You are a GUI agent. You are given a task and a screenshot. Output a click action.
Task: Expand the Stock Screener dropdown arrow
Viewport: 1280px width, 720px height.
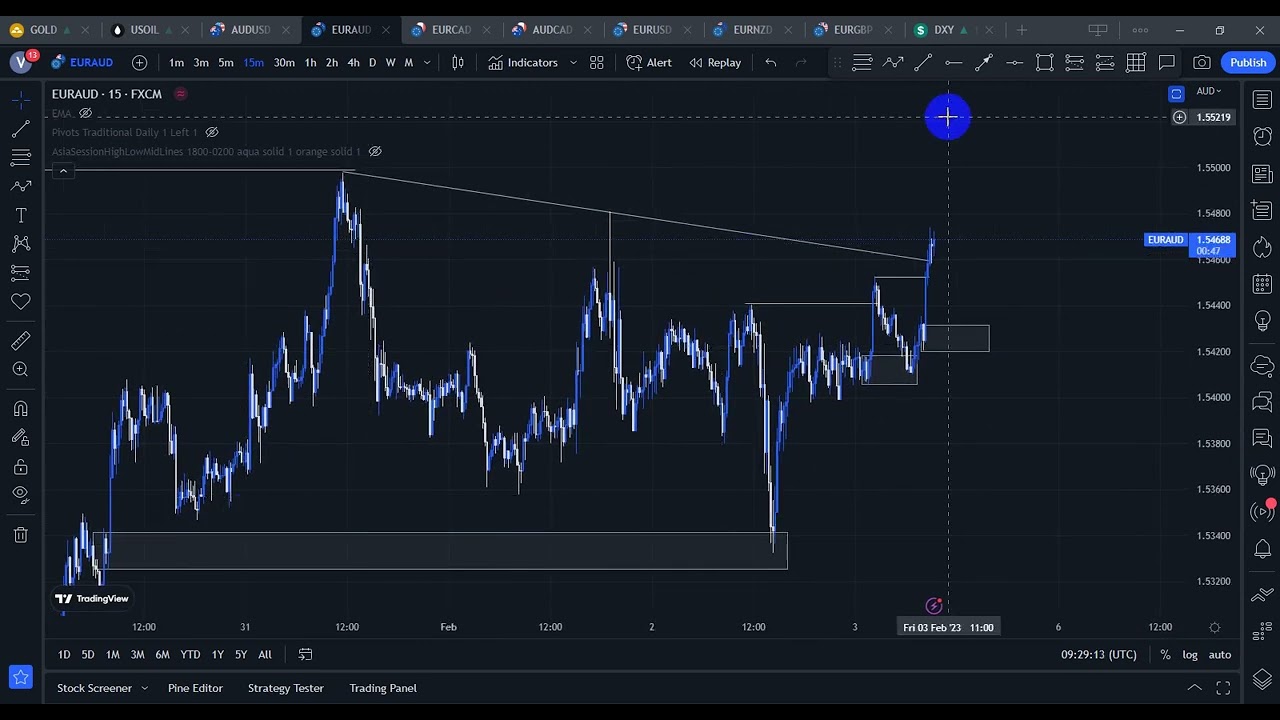pos(145,688)
